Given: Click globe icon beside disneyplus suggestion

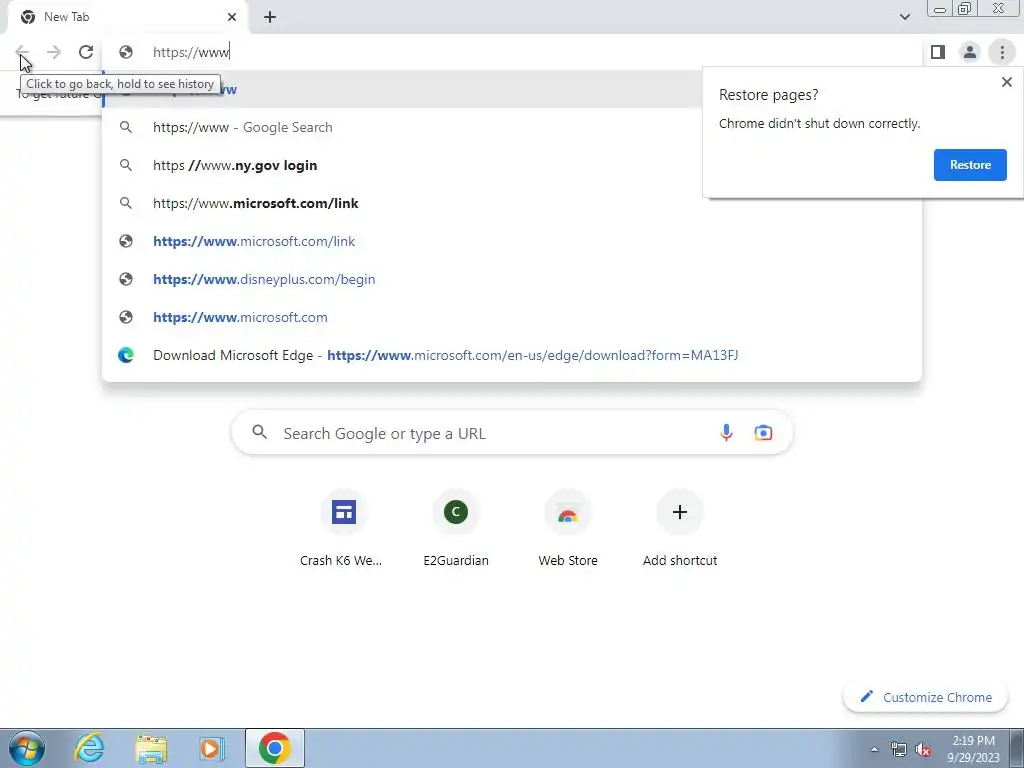Looking at the screenshot, I should (x=126, y=279).
